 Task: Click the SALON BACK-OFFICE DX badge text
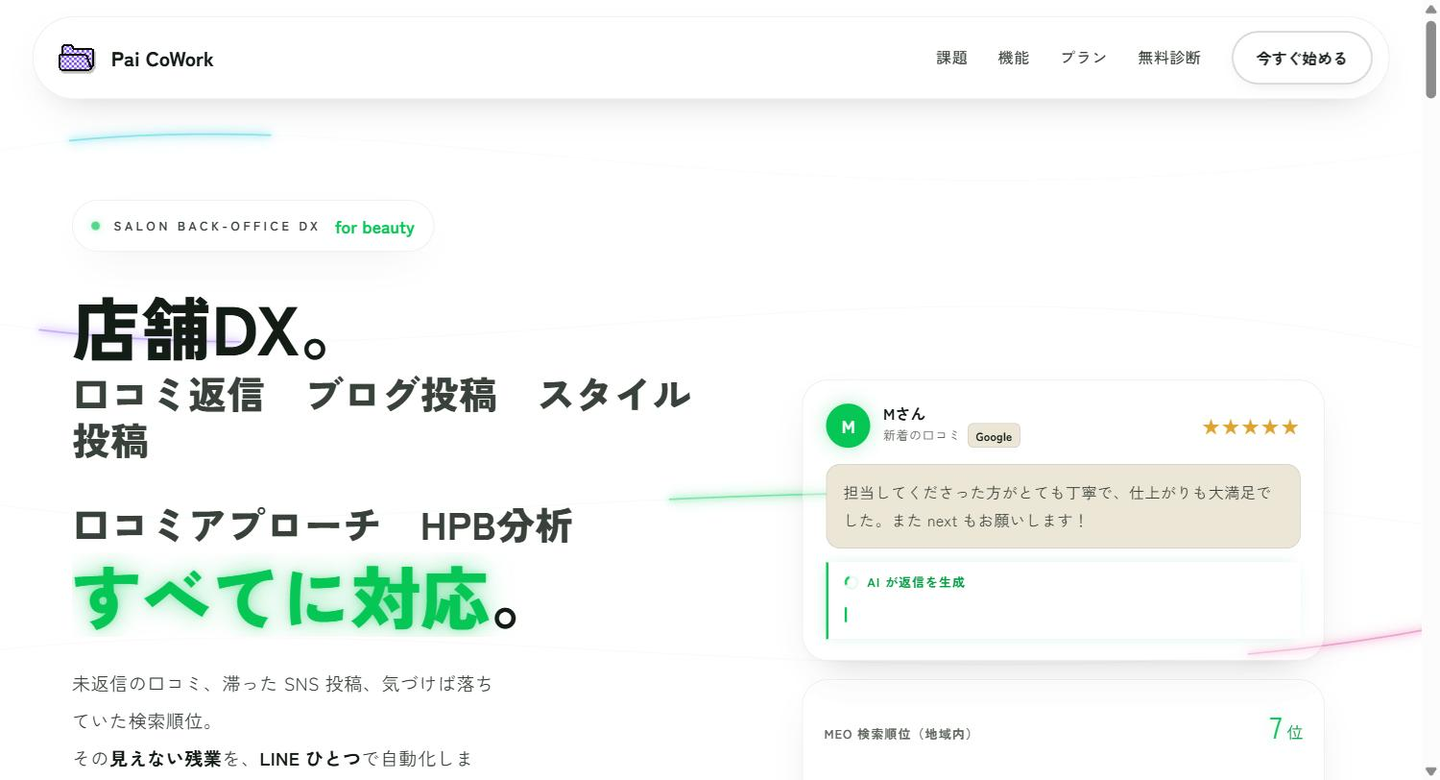coord(217,227)
